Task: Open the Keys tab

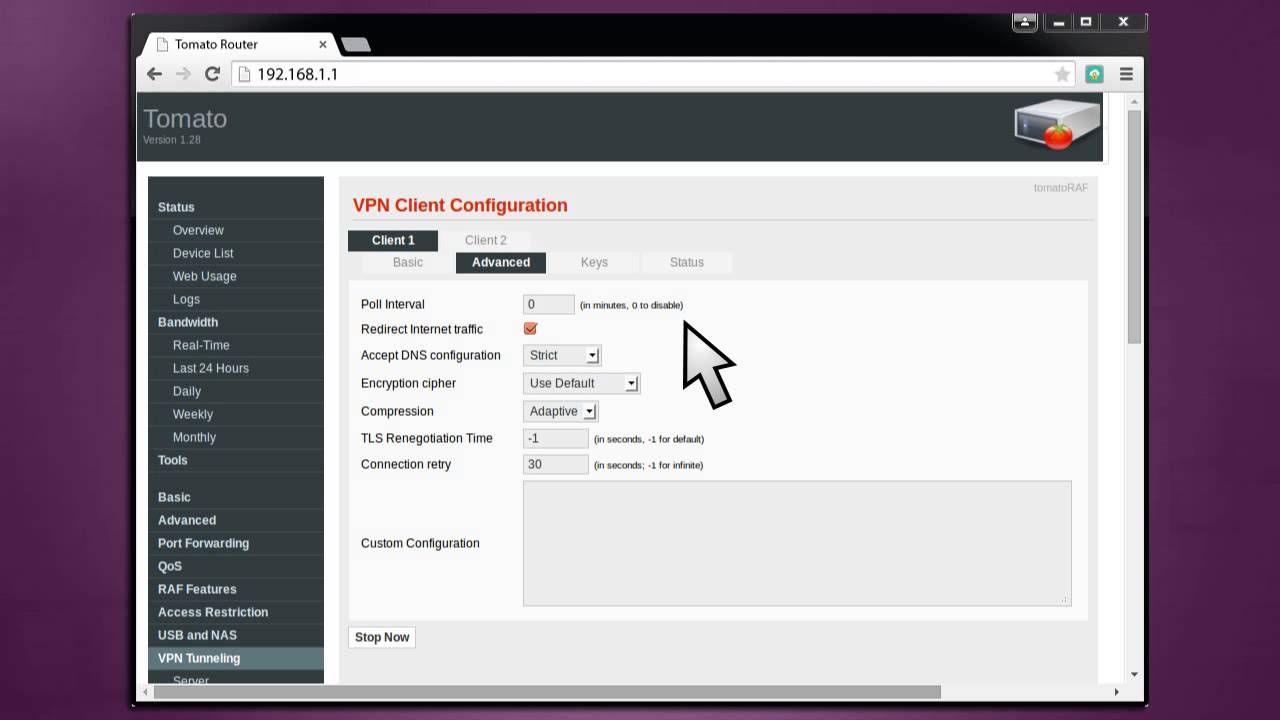Action: coord(594,262)
